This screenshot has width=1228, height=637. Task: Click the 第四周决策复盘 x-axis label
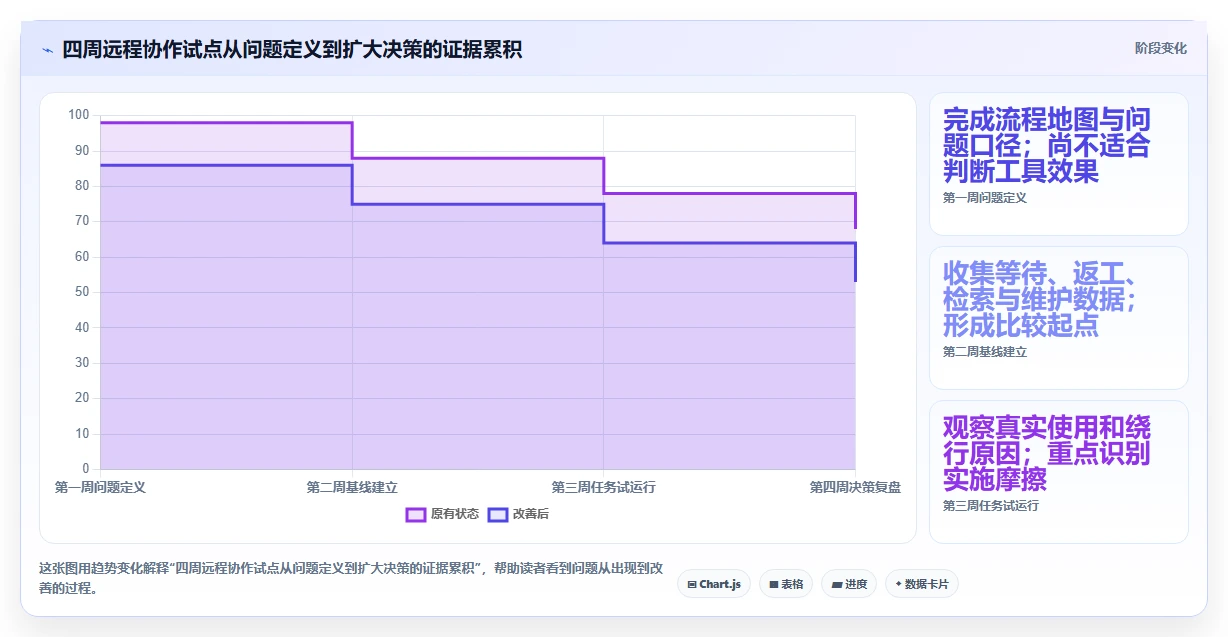point(855,487)
